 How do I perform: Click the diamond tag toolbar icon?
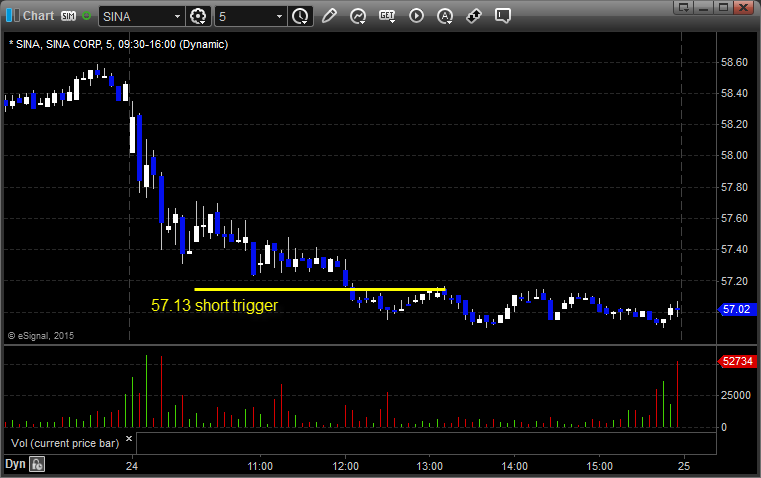pyautogui.click(x=474, y=16)
